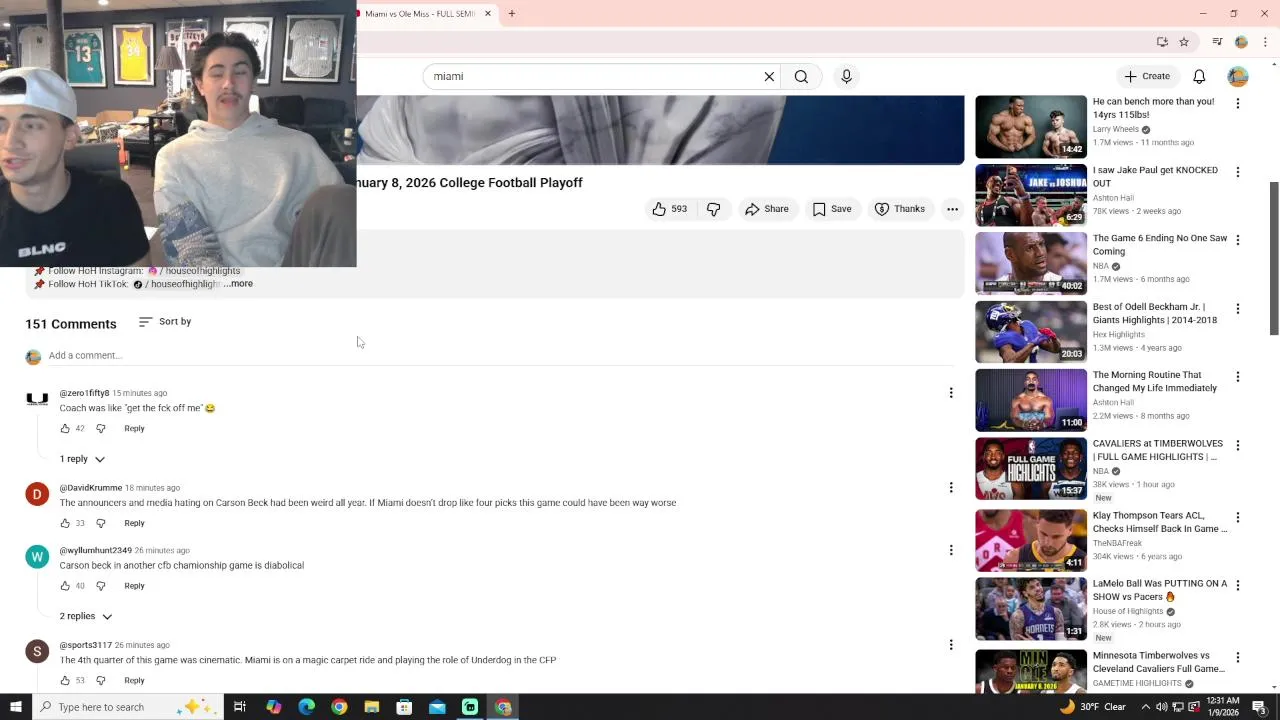Launch Microsoft Edge from the taskbar
The image size is (1280, 720).
tap(306, 707)
